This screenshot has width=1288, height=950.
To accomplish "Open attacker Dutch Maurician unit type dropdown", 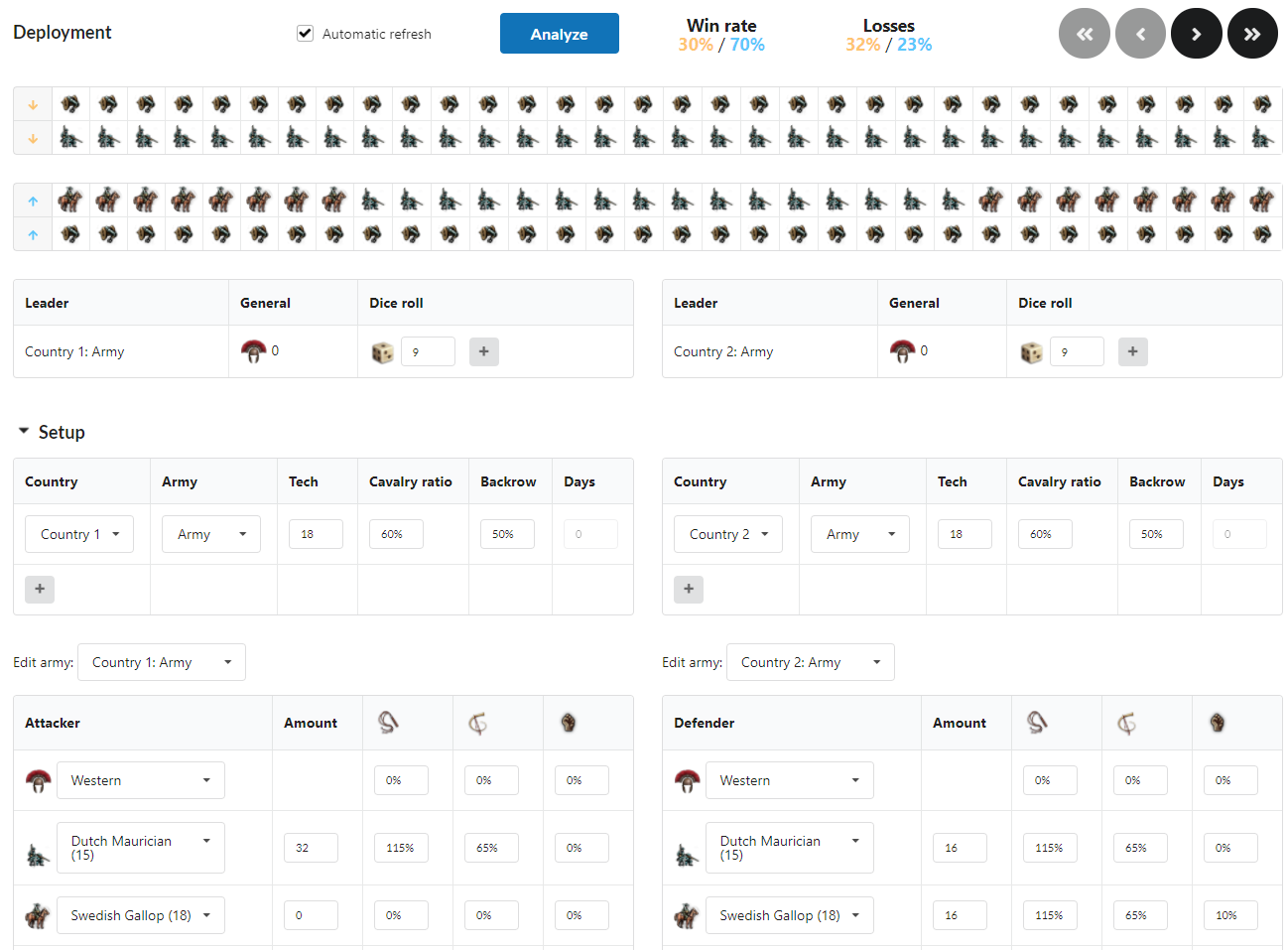I will (140, 848).
